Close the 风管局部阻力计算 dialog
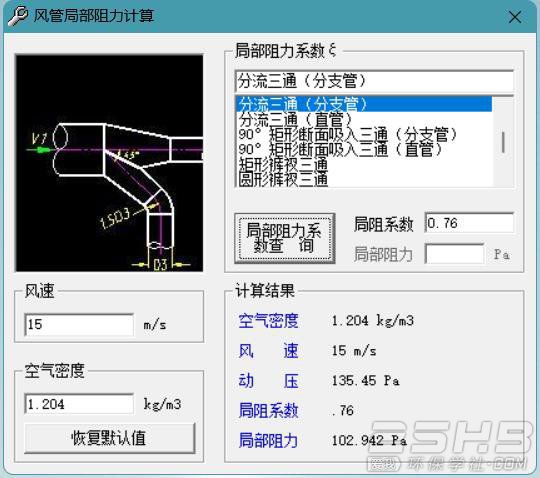This screenshot has height=478, width=540. 515,17
